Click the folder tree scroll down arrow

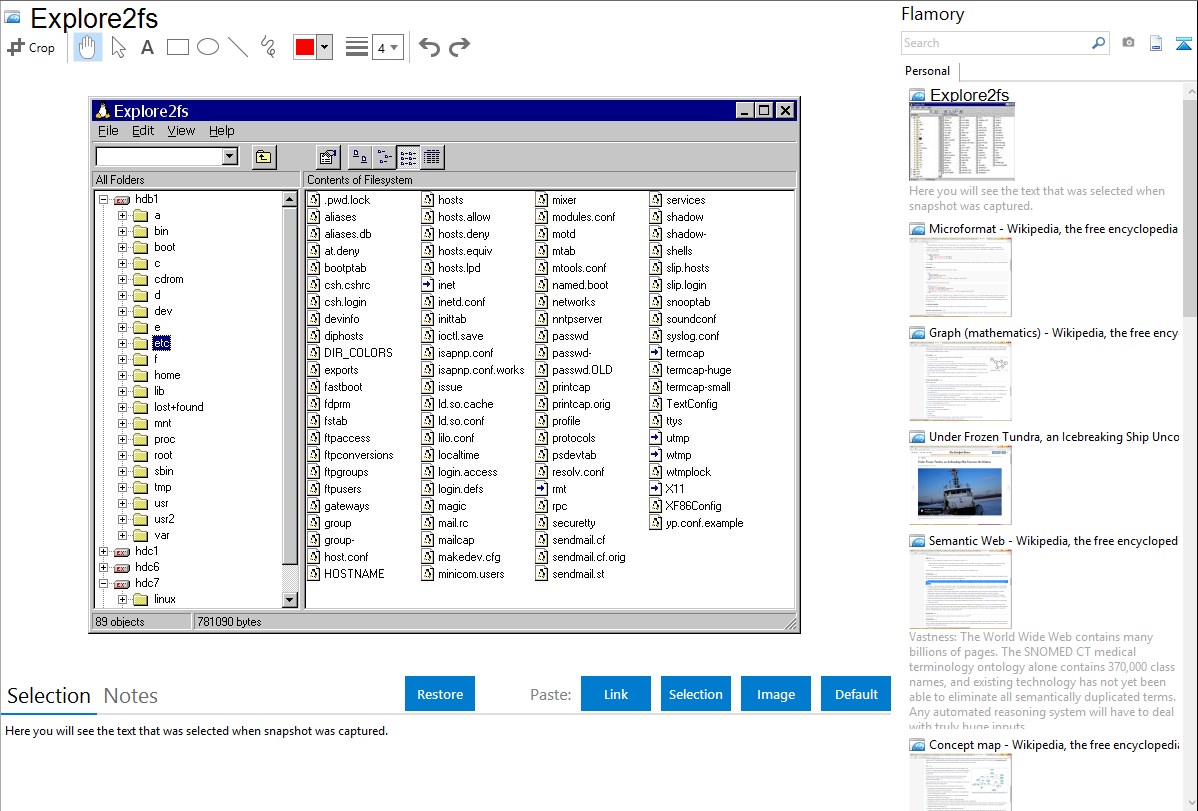tap(290, 600)
